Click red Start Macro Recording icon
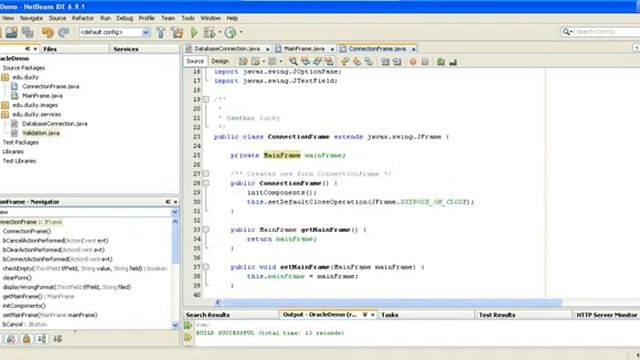640x360 pixels. pyautogui.click(x=413, y=62)
